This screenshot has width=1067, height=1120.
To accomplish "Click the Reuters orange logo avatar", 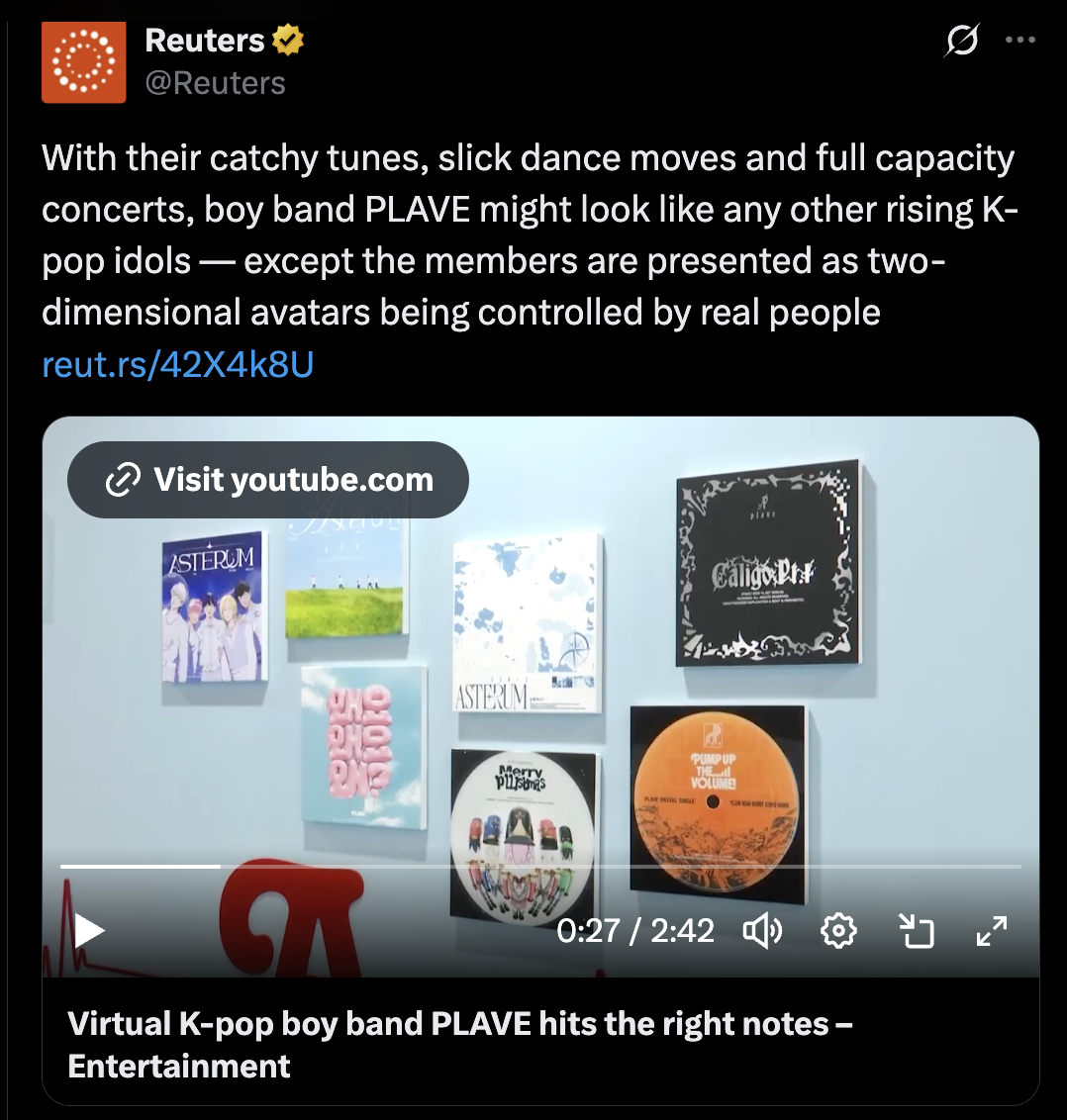I will tap(83, 62).
